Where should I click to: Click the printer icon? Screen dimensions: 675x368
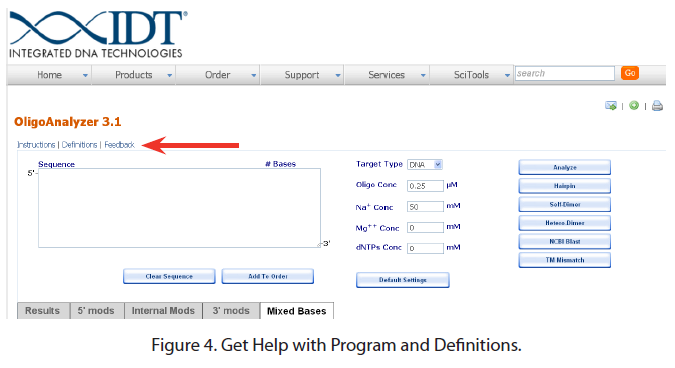pos(657,105)
